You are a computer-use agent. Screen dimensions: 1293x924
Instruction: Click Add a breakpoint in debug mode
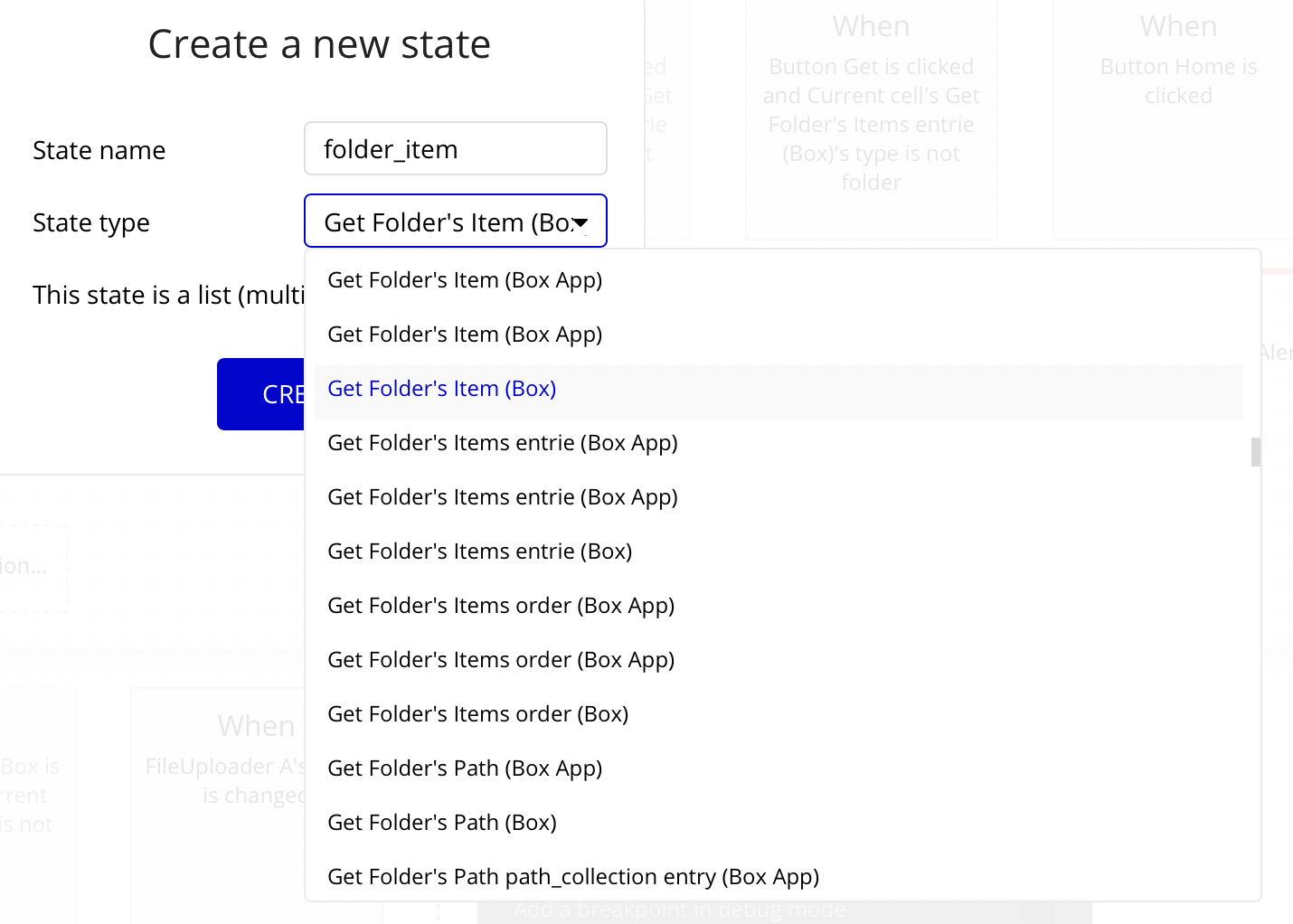[x=680, y=910]
